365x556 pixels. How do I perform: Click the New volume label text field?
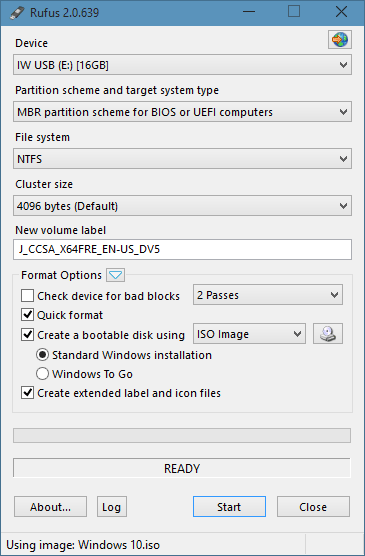(182, 249)
